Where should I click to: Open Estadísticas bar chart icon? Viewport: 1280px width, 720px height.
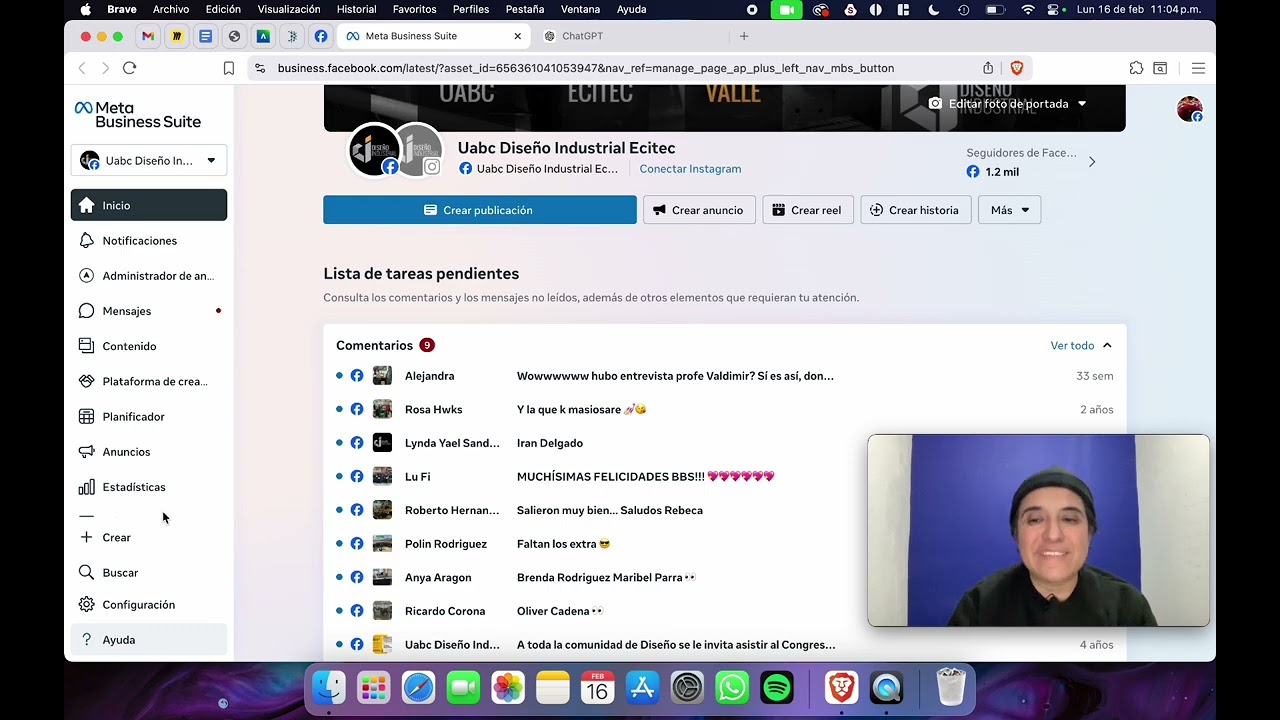pos(86,487)
